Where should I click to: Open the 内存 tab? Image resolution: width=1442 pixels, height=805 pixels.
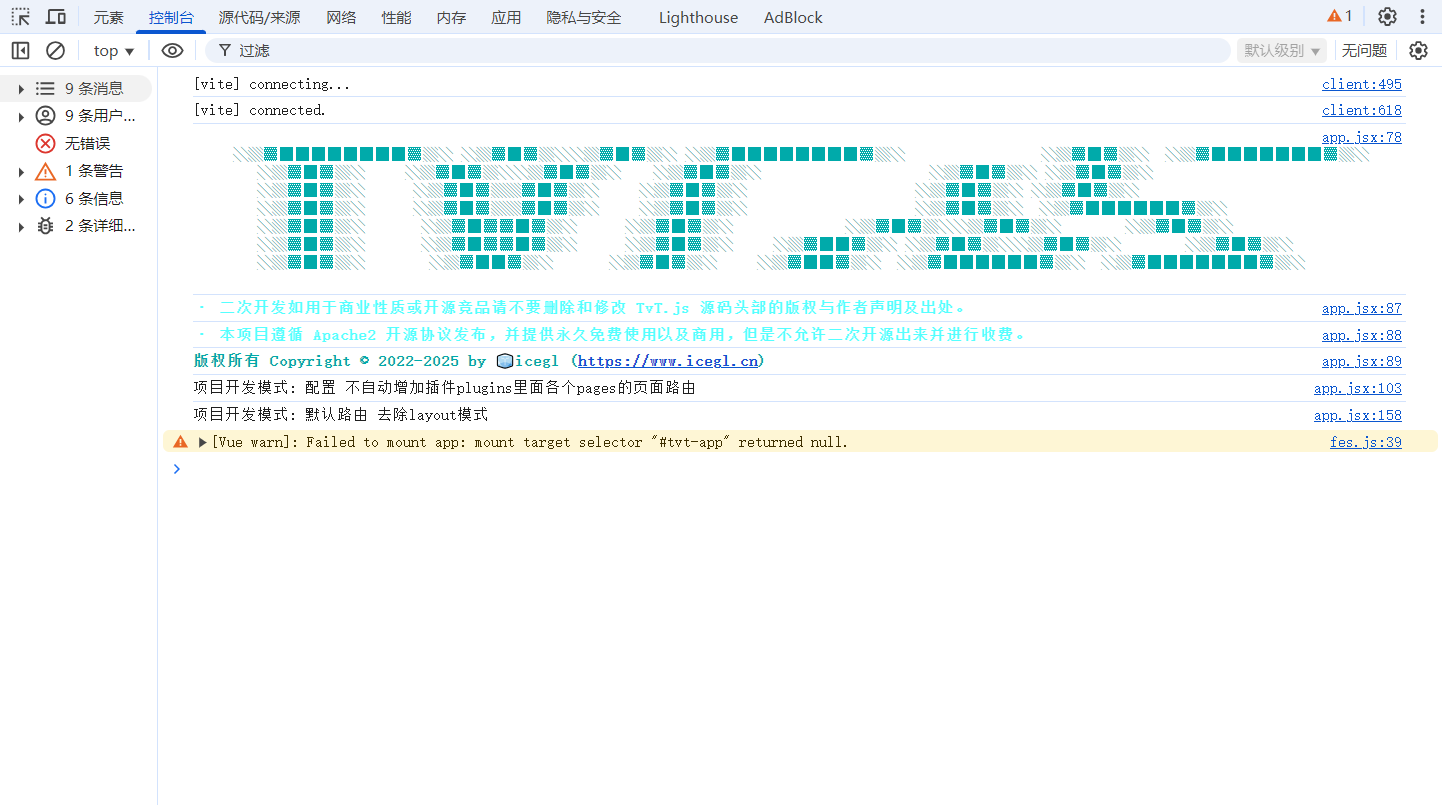[451, 18]
